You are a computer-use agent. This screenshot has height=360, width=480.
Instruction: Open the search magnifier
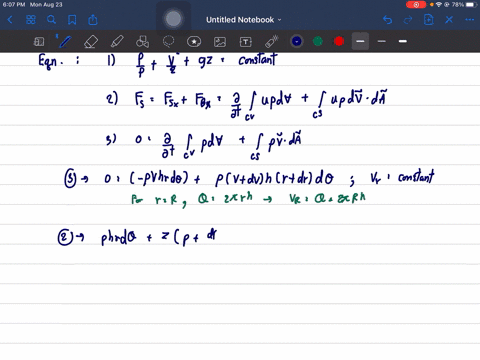click(51, 20)
